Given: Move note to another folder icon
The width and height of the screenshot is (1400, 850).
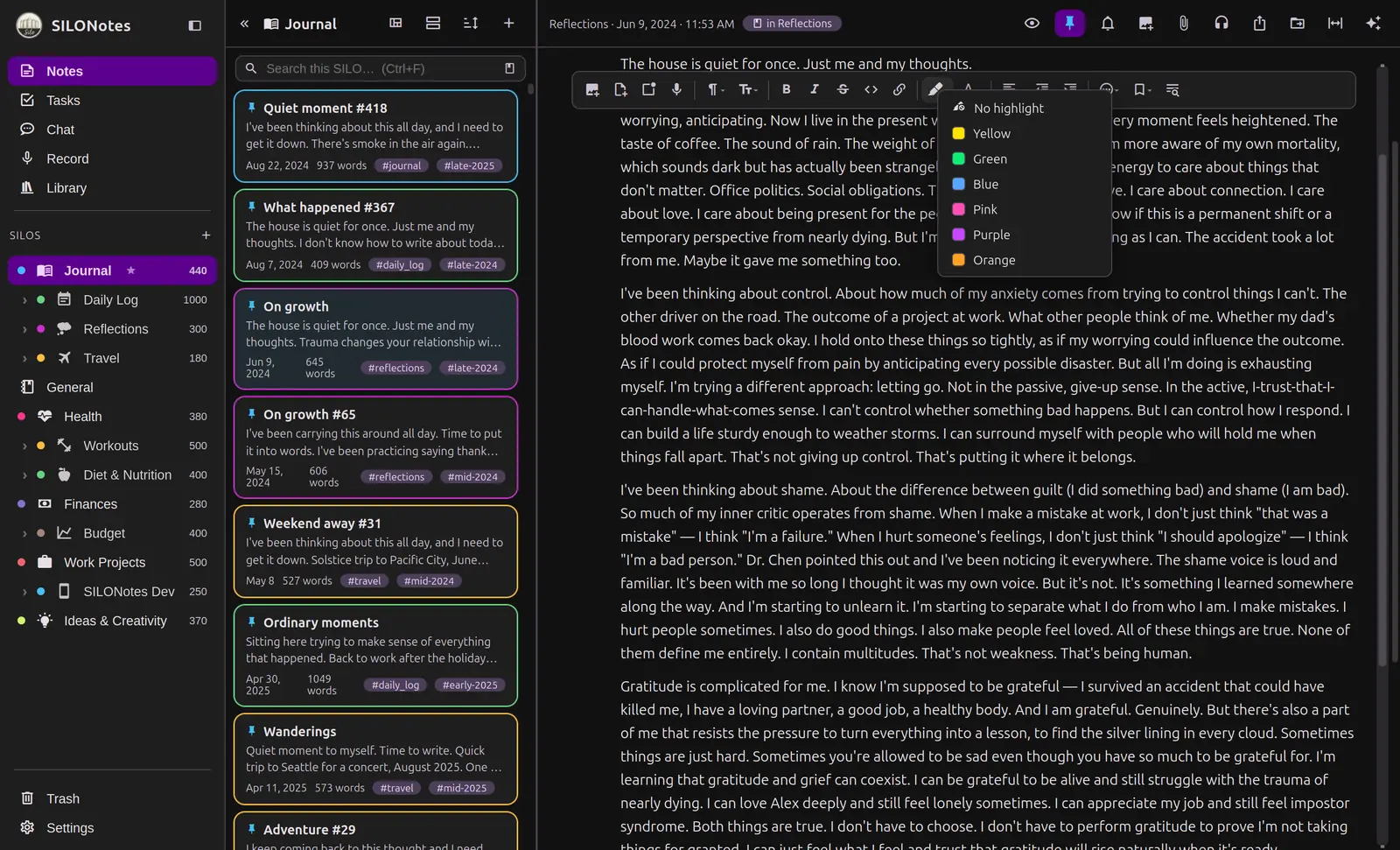Looking at the screenshot, I should [1298, 24].
